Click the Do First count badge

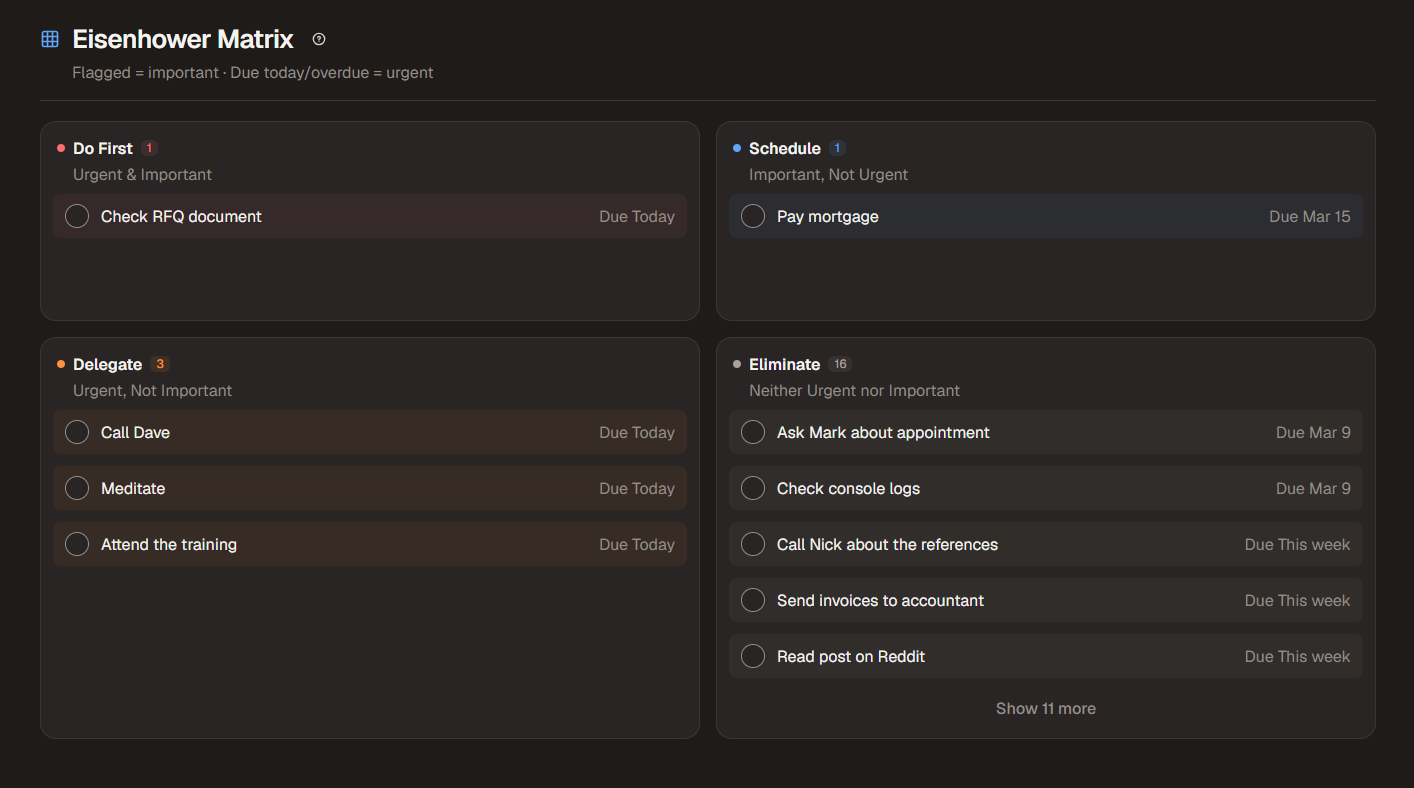click(149, 148)
